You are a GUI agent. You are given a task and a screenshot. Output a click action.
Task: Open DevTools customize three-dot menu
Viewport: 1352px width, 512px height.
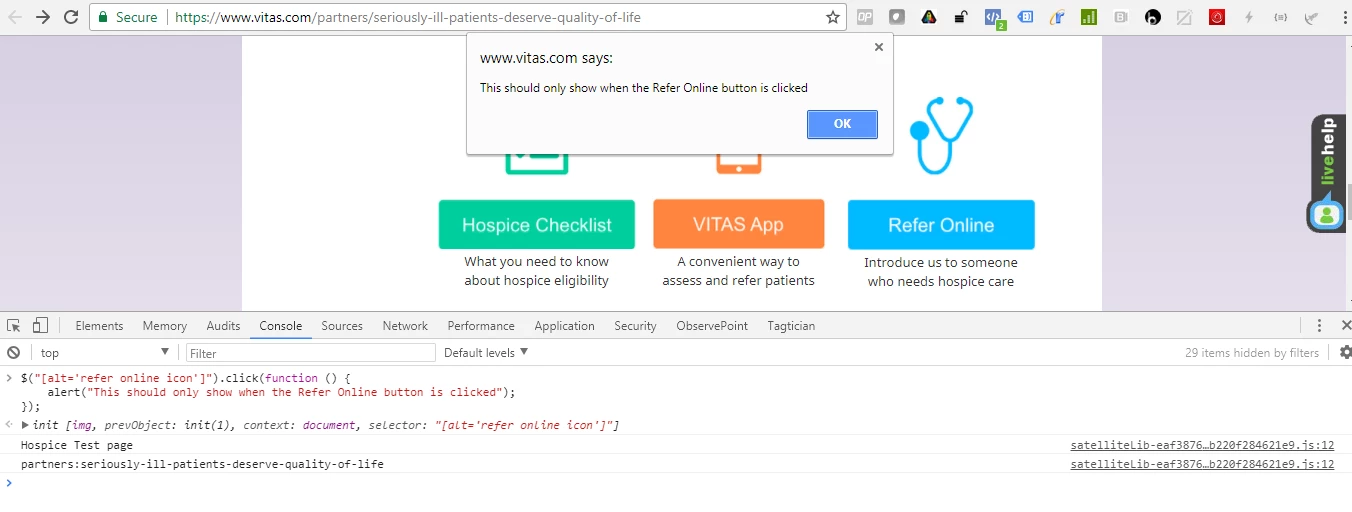tap(1320, 325)
